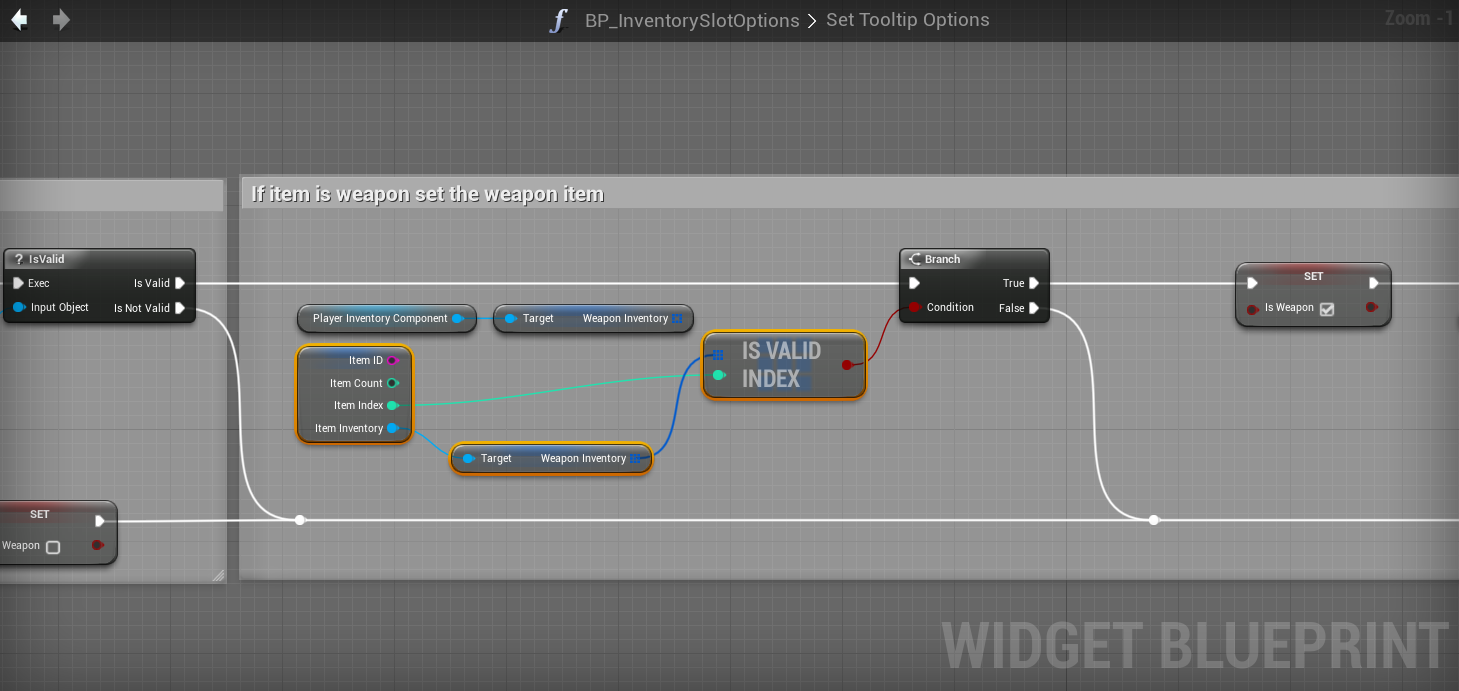Viewport: 1459px width, 691px height.
Task: Select reroute node below Branch False wire
Action: pos(1154,520)
